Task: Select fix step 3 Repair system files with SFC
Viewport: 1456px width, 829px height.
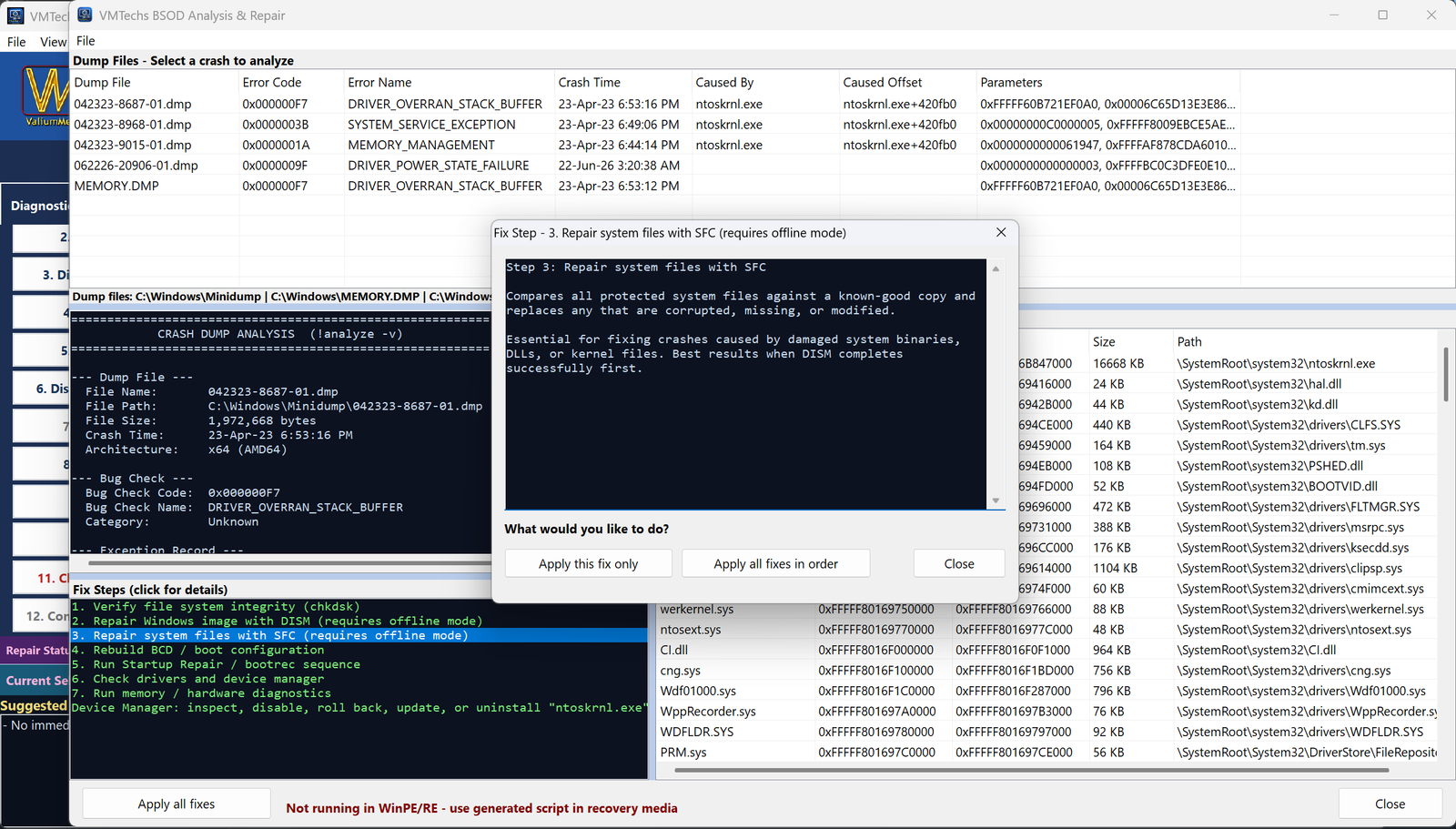Action: click(x=359, y=635)
